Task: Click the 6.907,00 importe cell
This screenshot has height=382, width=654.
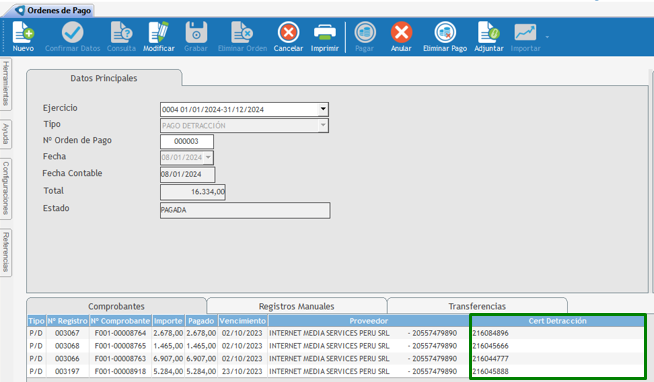Action: (x=168, y=359)
